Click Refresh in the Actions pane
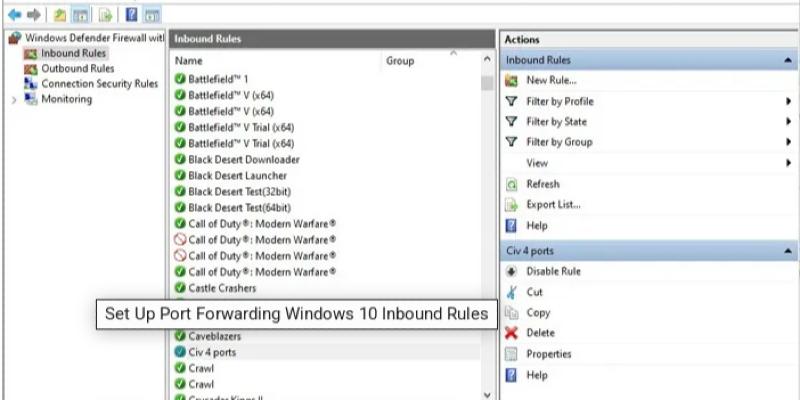This screenshot has height=400, width=800. pyautogui.click(x=543, y=184)
